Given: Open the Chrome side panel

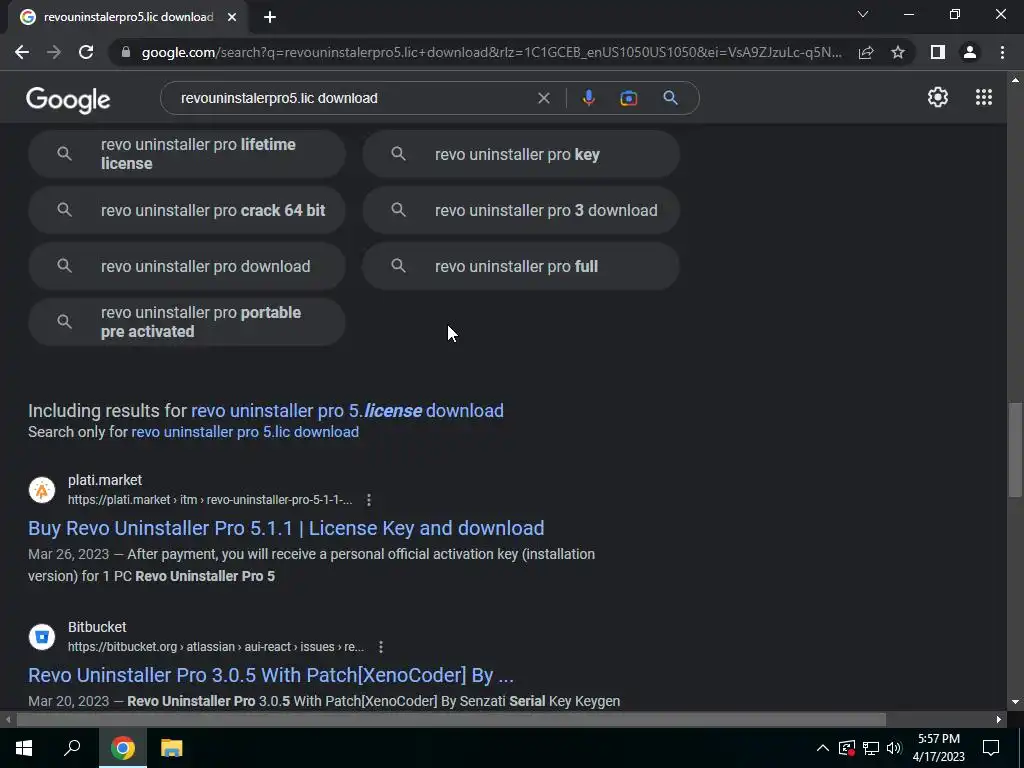Looking at the screenshot, I should [x=938, y=52].
